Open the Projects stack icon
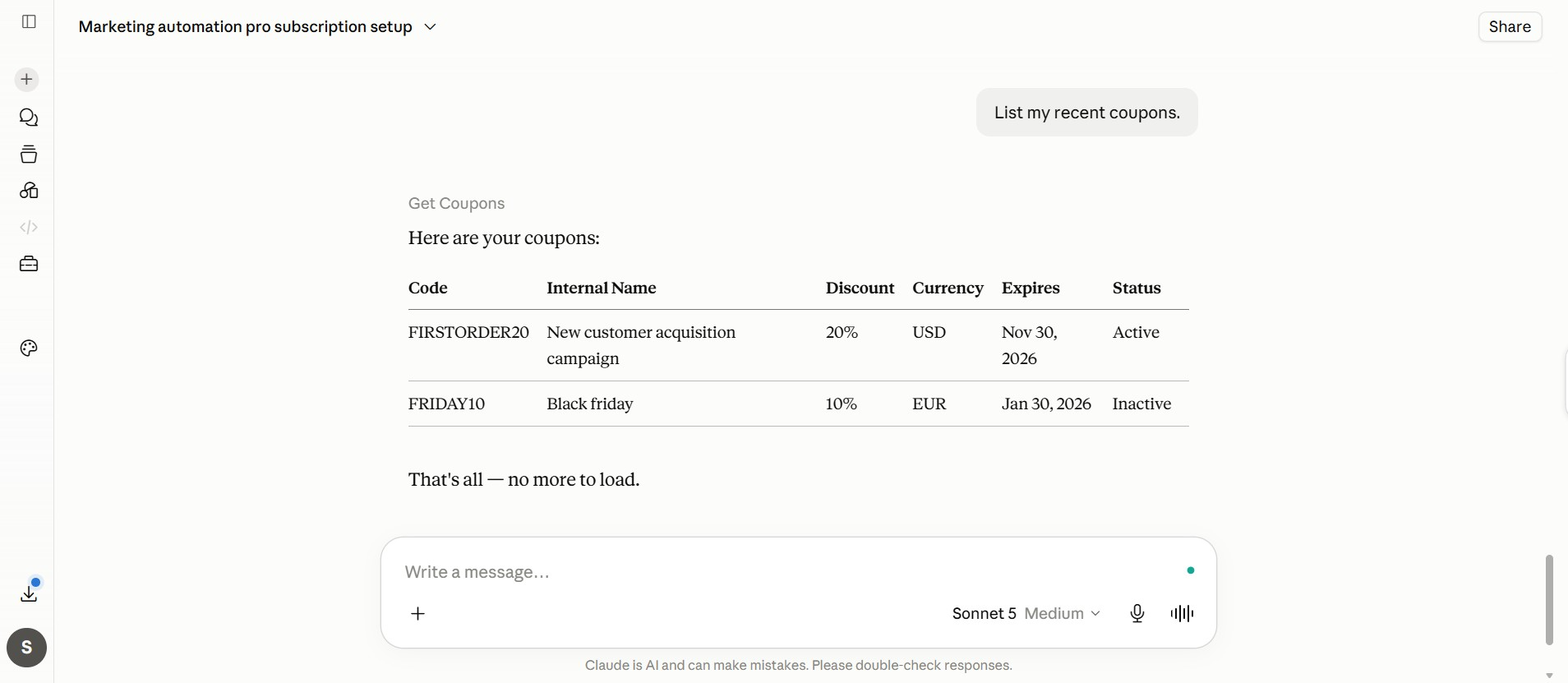The image size is (1568, 683). tap(29, 155)
